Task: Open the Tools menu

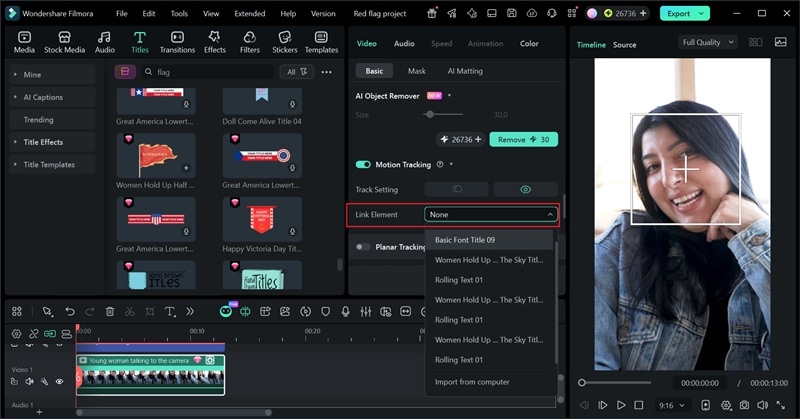Action: [179, 13]
